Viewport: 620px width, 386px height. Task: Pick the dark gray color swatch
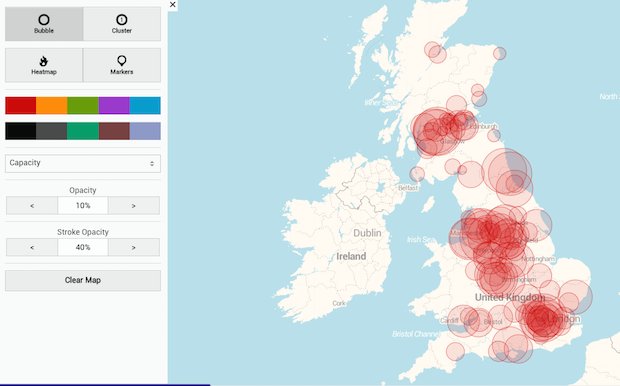coord(52,131)
